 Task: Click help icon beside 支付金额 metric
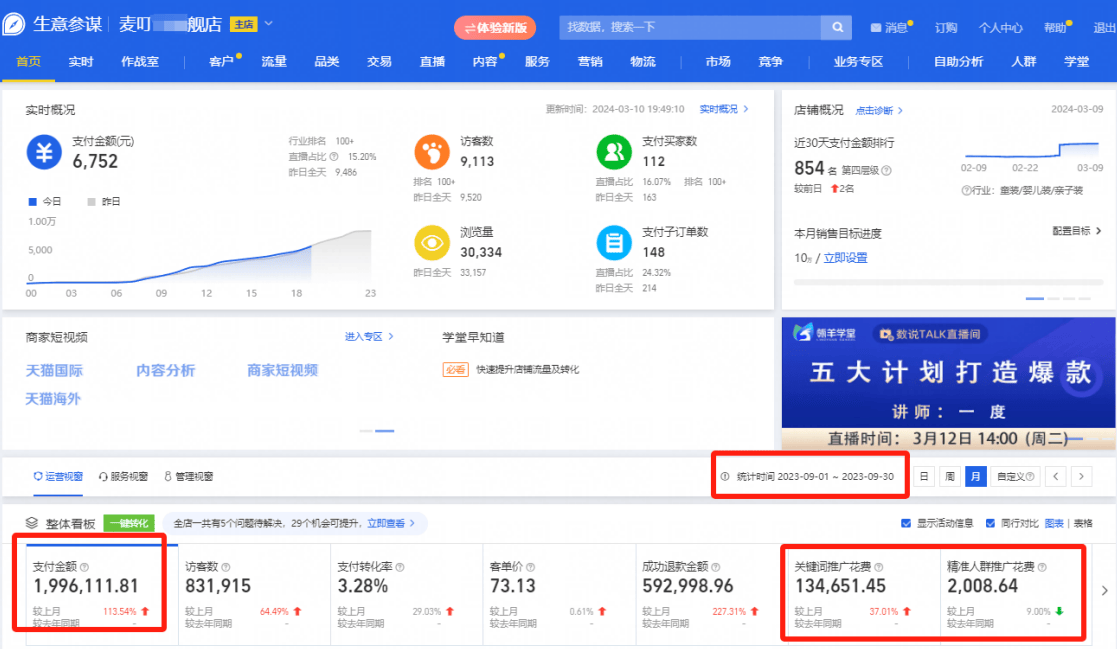[84, 567]
